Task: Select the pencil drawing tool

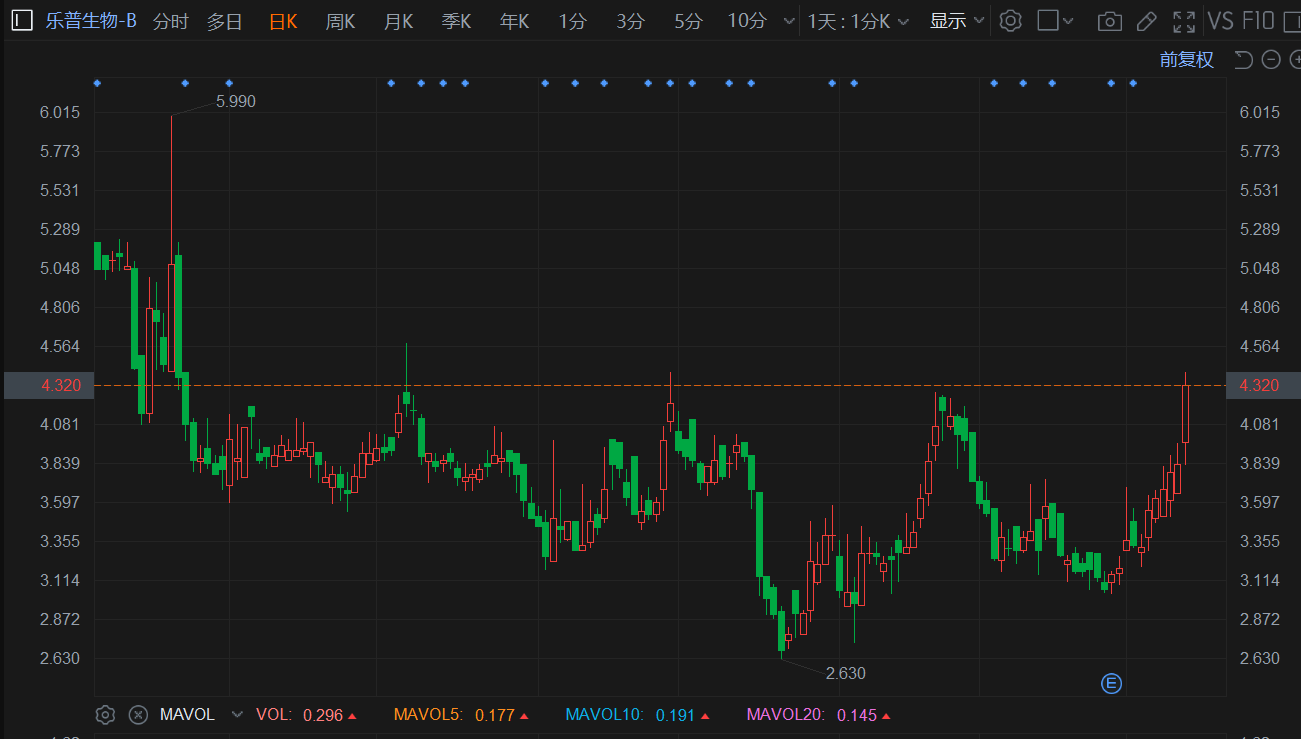Action: click(x=1147, y=21)
